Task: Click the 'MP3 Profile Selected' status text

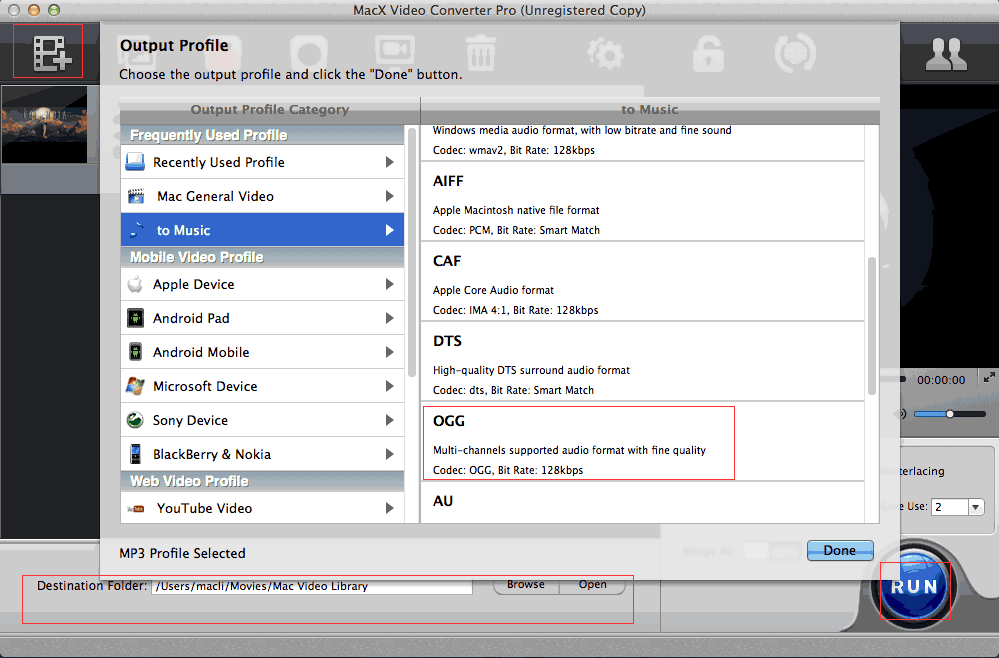Action: tap(182, 554)
